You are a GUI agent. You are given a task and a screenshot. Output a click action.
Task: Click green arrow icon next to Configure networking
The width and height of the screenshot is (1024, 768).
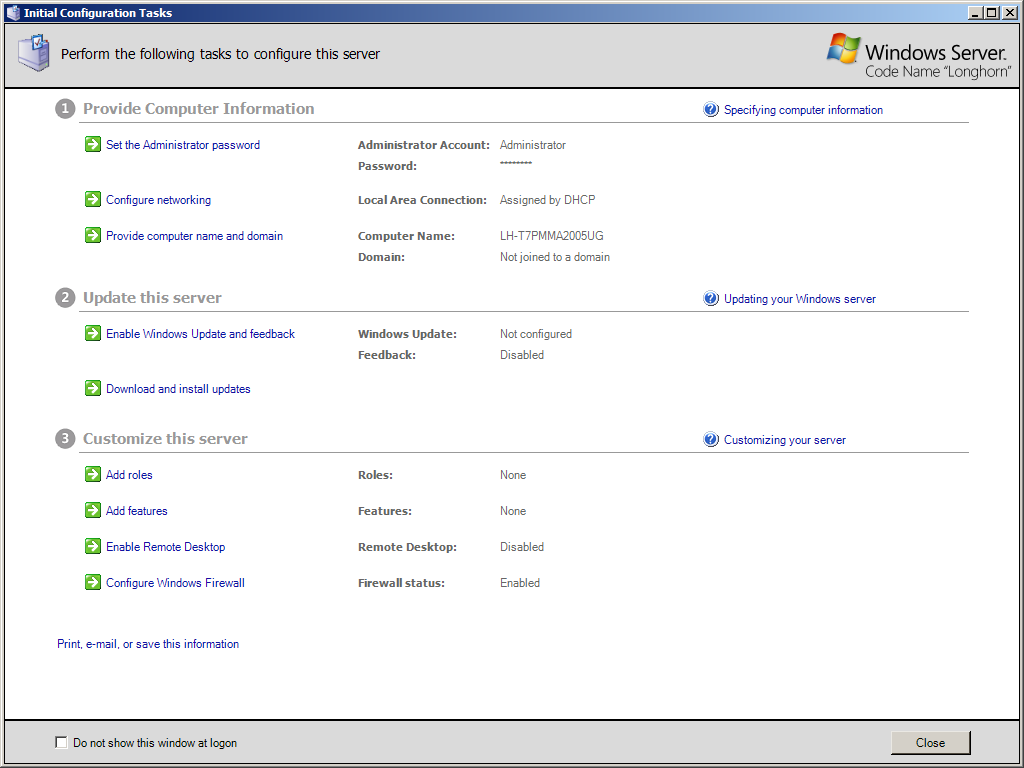pos(93,200)
